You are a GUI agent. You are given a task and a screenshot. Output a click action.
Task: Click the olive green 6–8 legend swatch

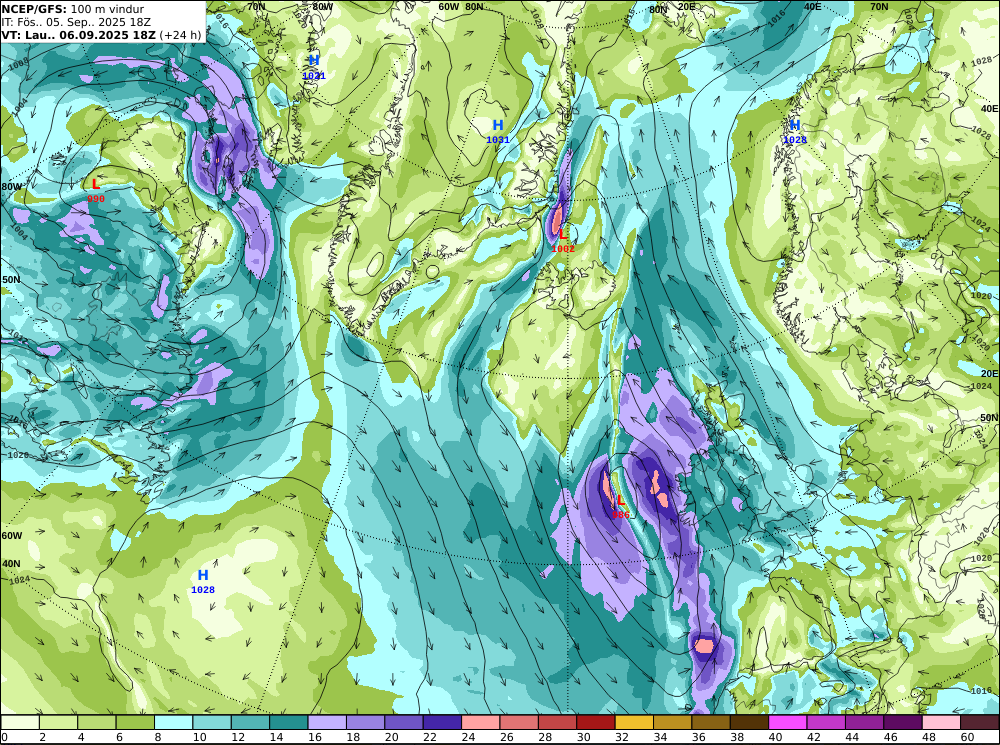(135, 722)
